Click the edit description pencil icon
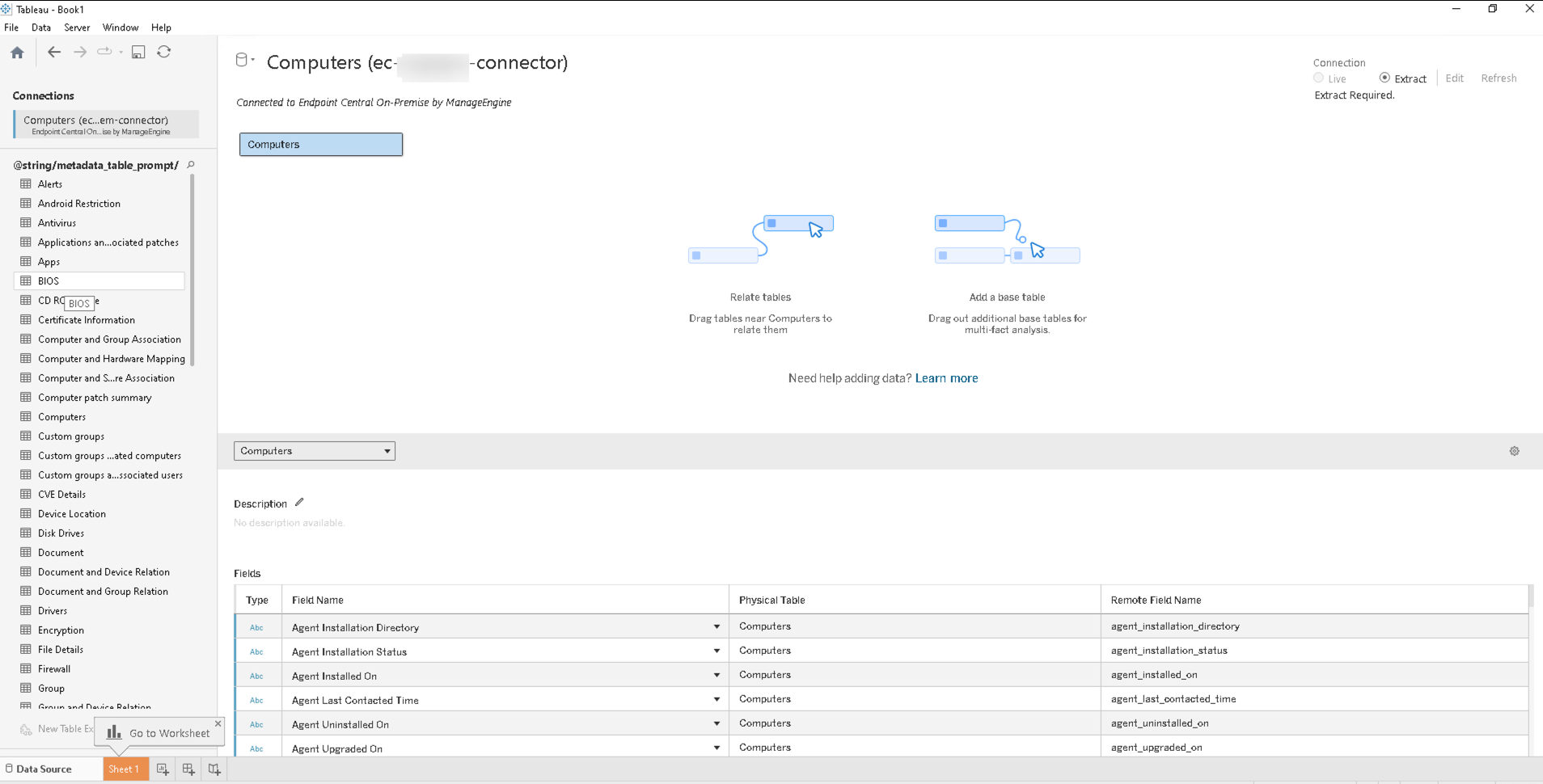 (299, 503)
